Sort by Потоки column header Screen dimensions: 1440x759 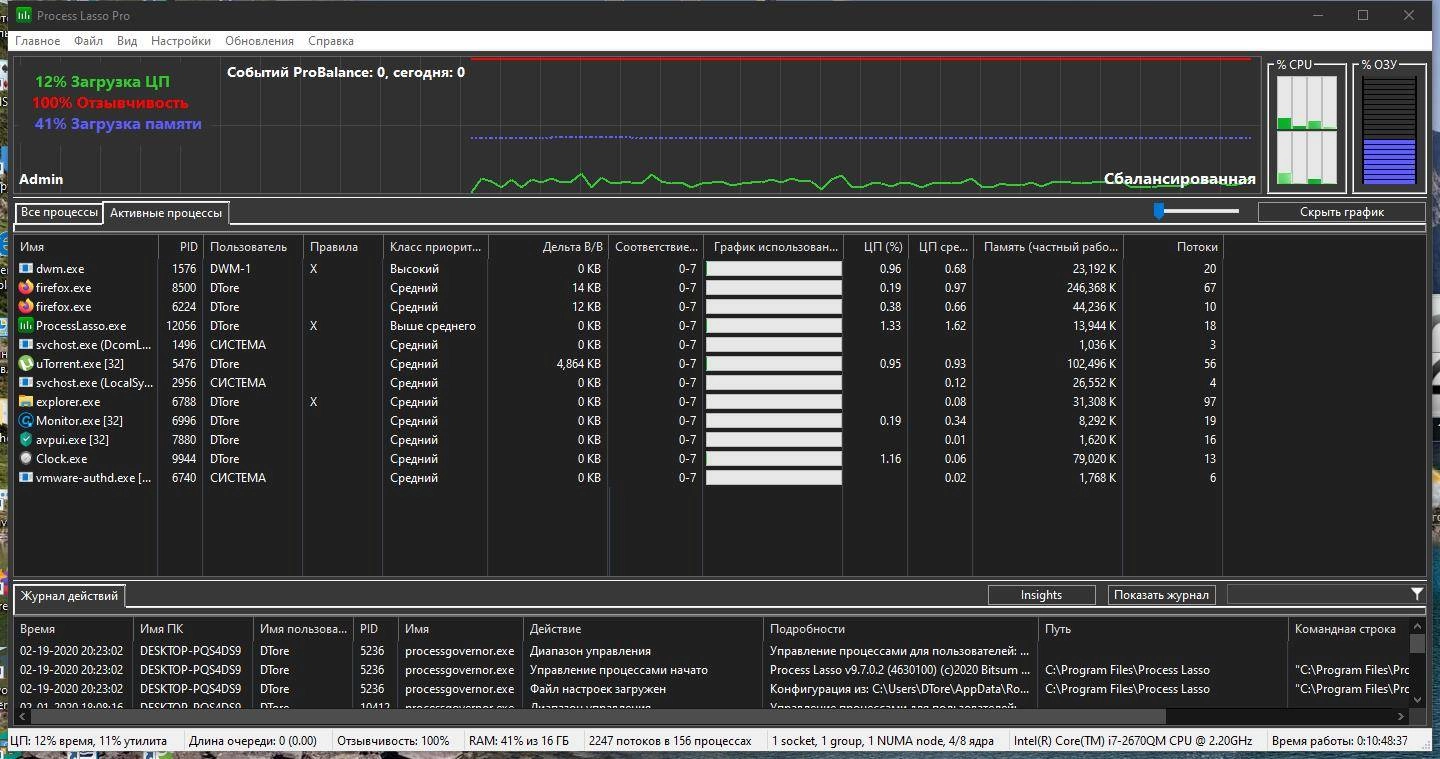click(1173, 246)
